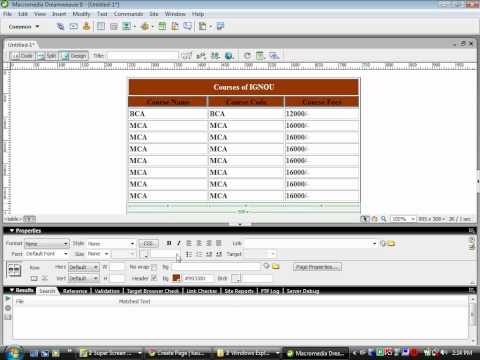Click the Merge selected cells icon

pos(34,278)
